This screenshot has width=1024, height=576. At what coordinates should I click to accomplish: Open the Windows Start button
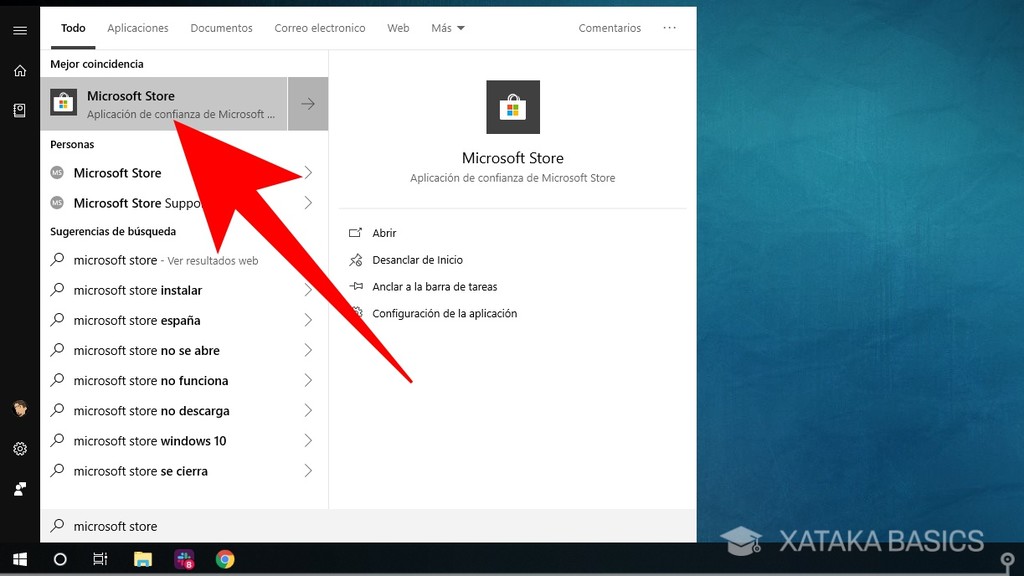coord(20,560)
